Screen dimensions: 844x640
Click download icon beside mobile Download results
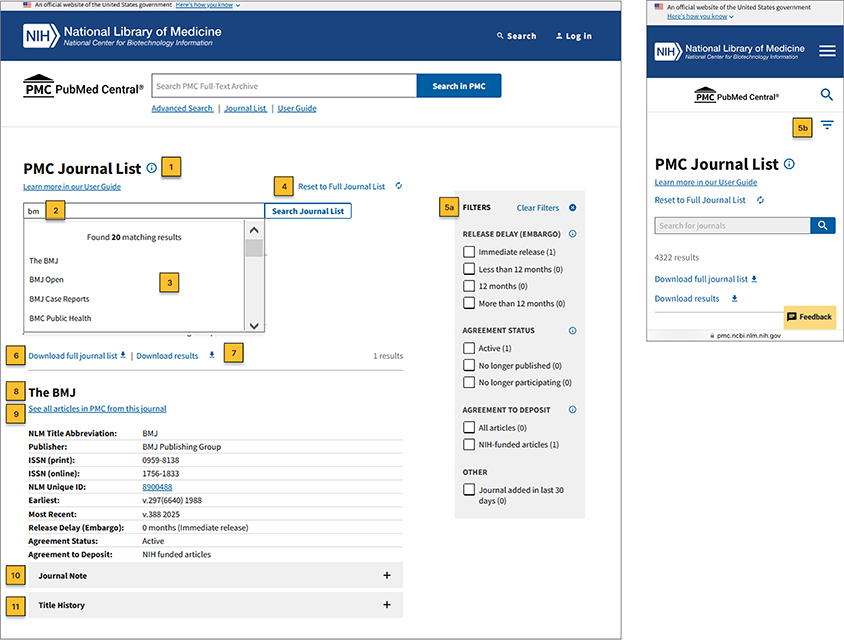(734, 298)
